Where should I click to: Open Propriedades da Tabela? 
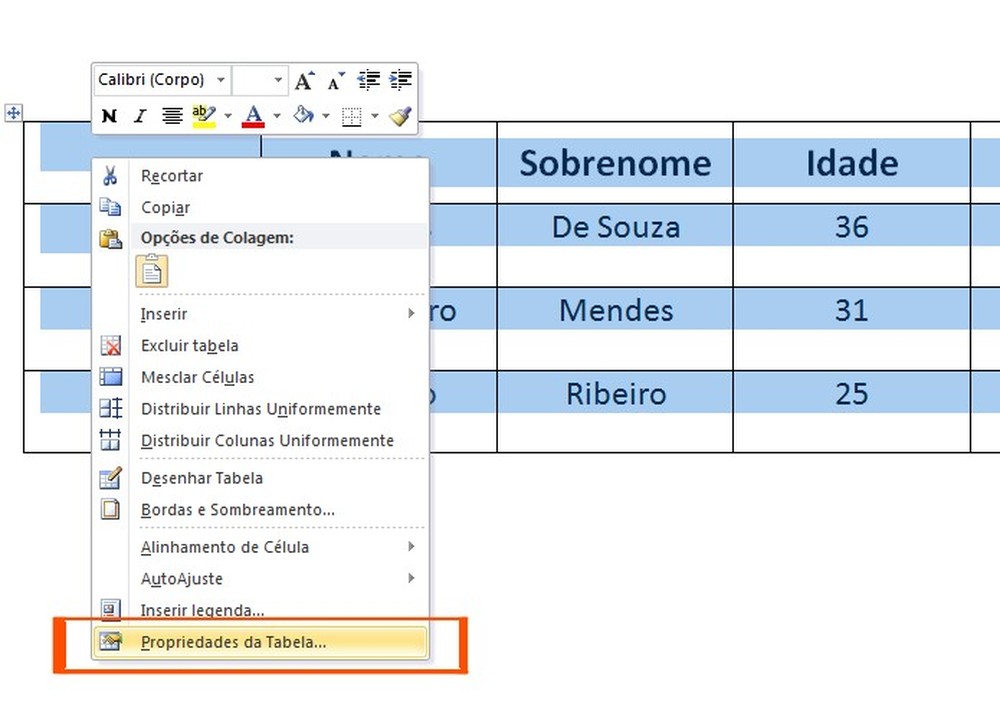point(260,642)
